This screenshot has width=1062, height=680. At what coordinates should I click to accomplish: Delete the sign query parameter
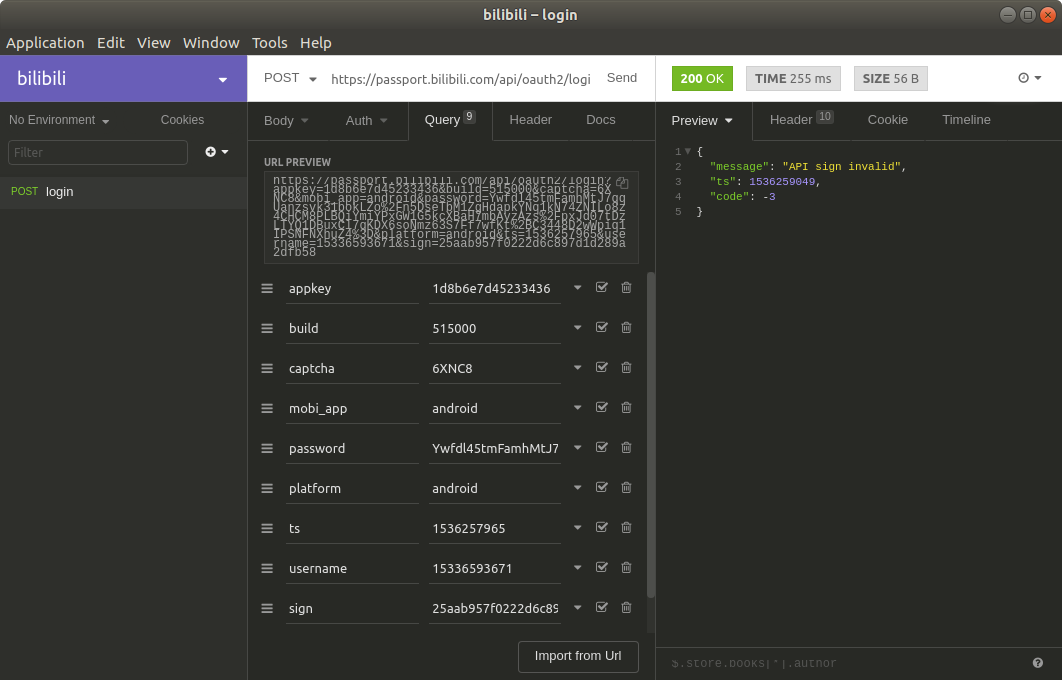(626, 608)
